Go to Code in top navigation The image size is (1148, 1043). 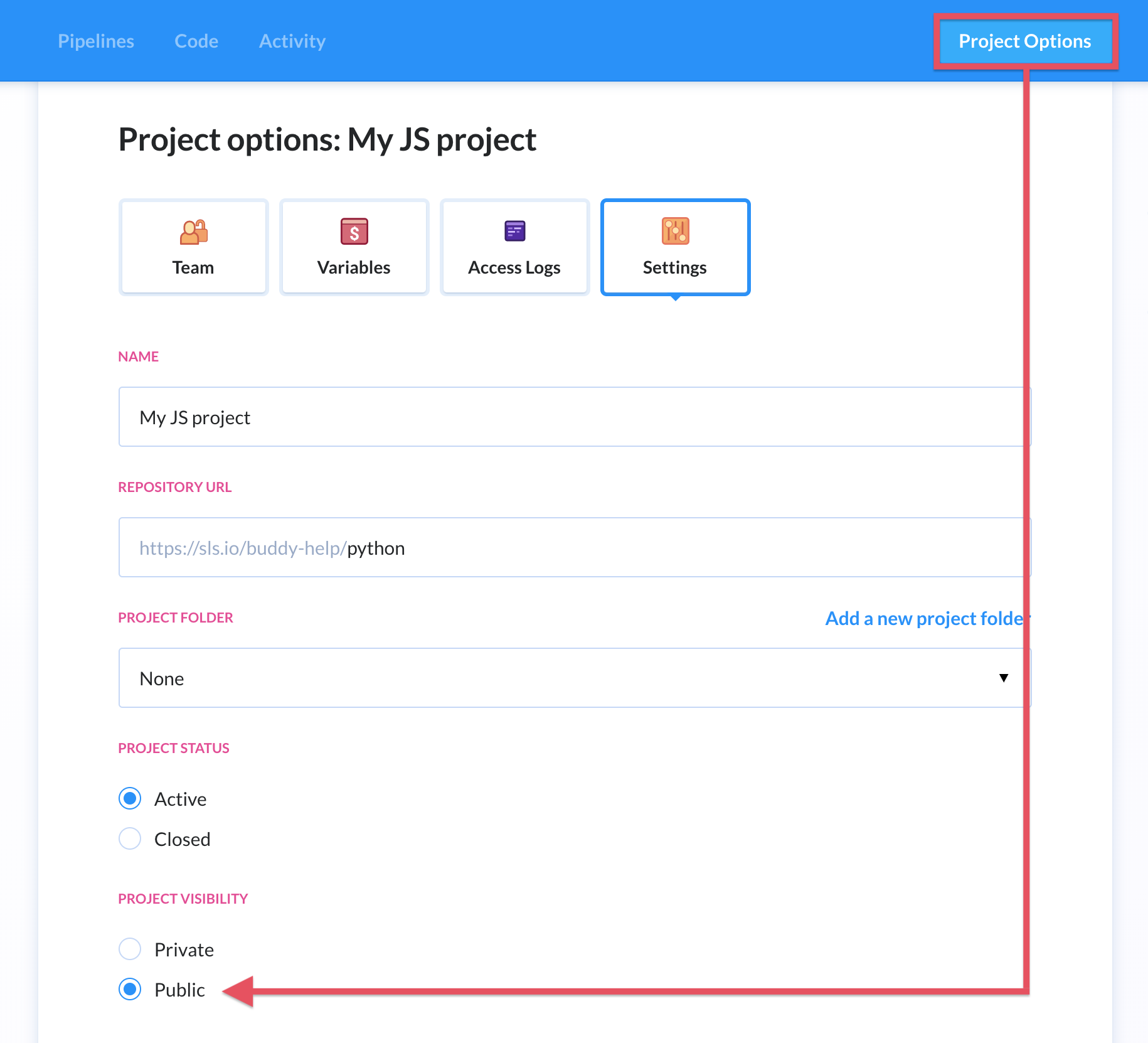(x=196, y=41)
